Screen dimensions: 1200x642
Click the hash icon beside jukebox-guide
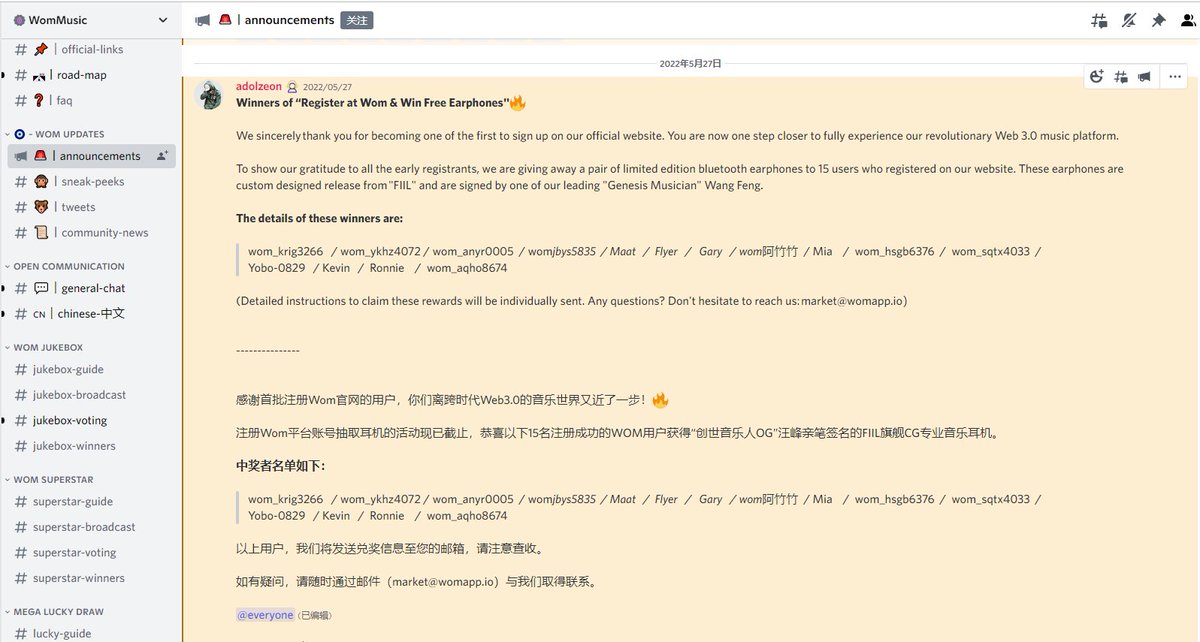click(x=21, y=369)
